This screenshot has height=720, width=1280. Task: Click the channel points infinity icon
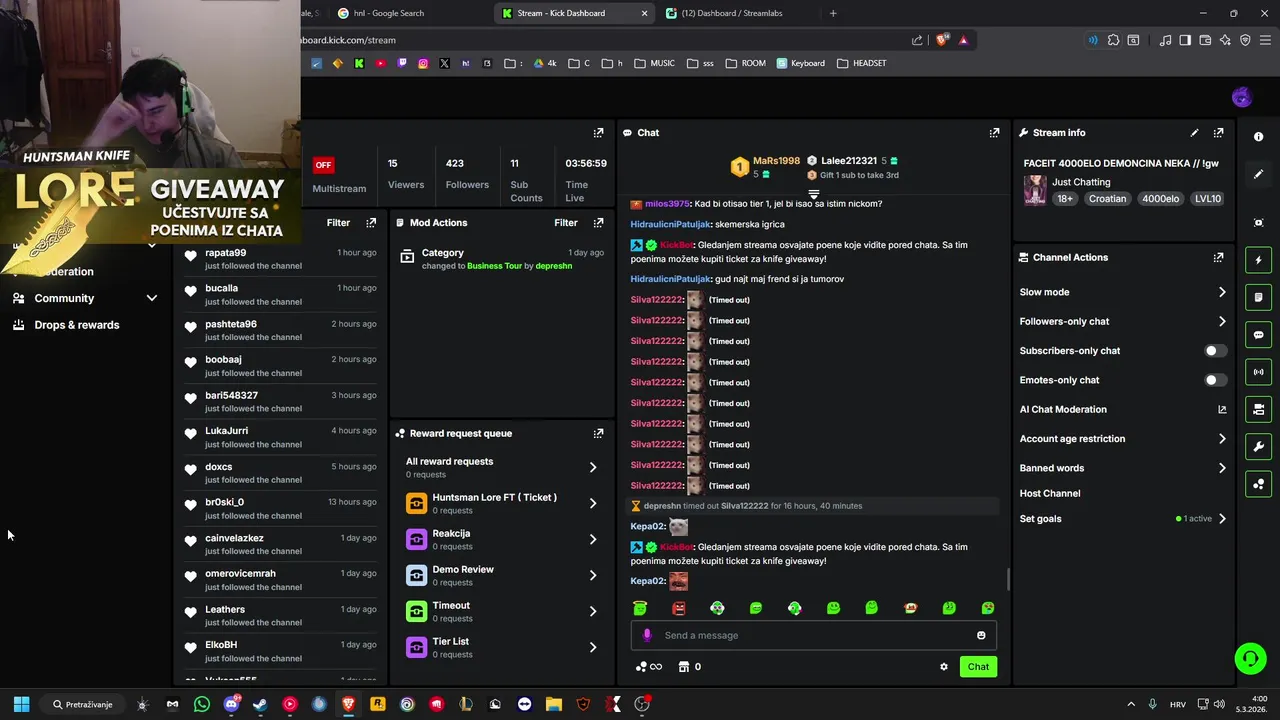649,666
